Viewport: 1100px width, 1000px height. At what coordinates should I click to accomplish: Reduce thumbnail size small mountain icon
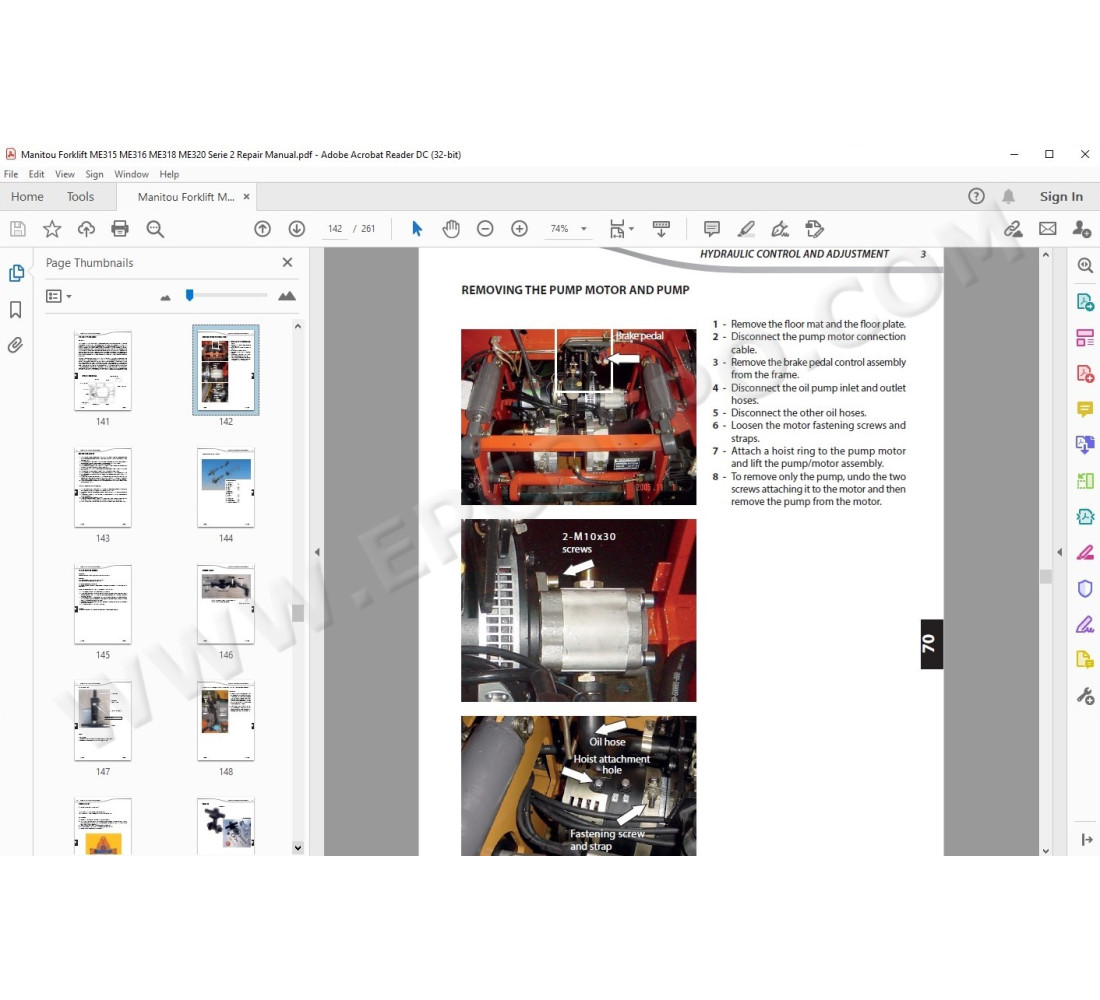point(166,298)
